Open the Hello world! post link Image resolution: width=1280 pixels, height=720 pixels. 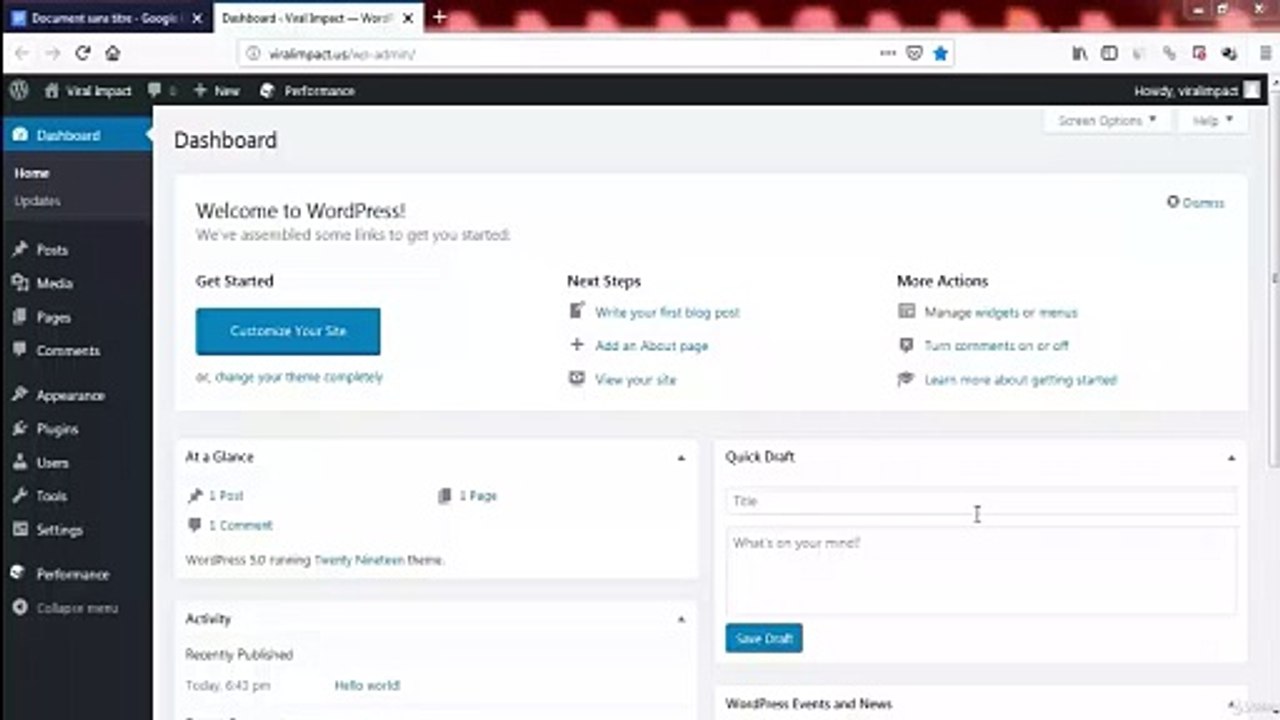(367, 686)
